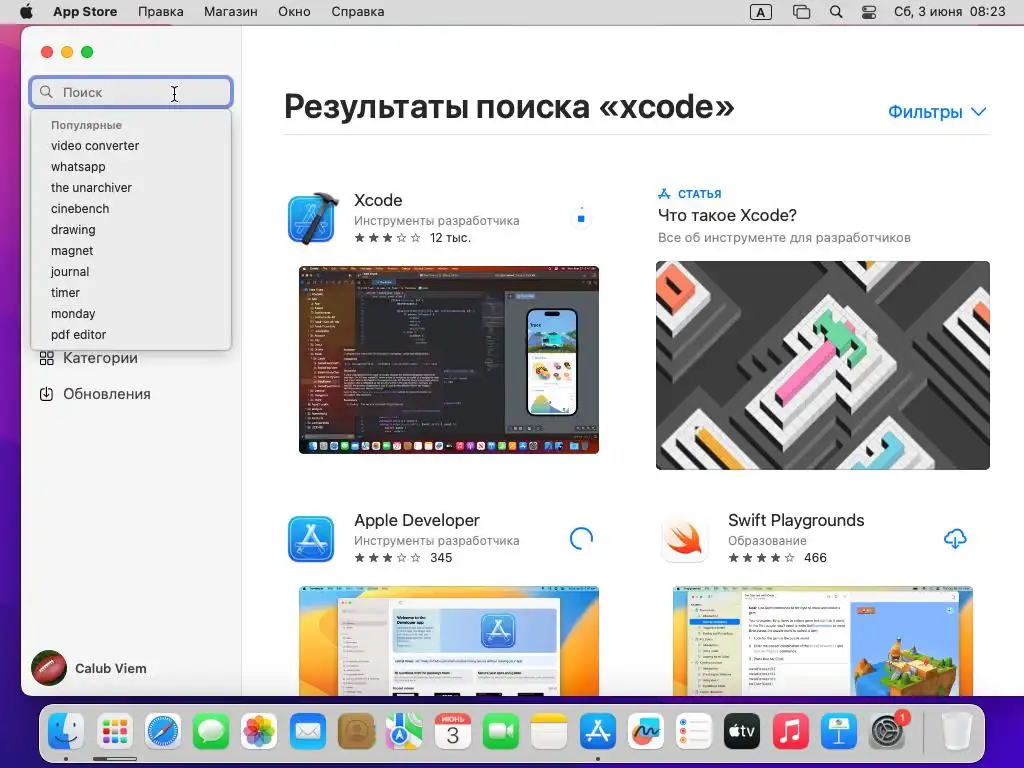The height and width of the screenshot is (768, 1024).
Task: Open the article maze artwork image
Action: (822, 365)
